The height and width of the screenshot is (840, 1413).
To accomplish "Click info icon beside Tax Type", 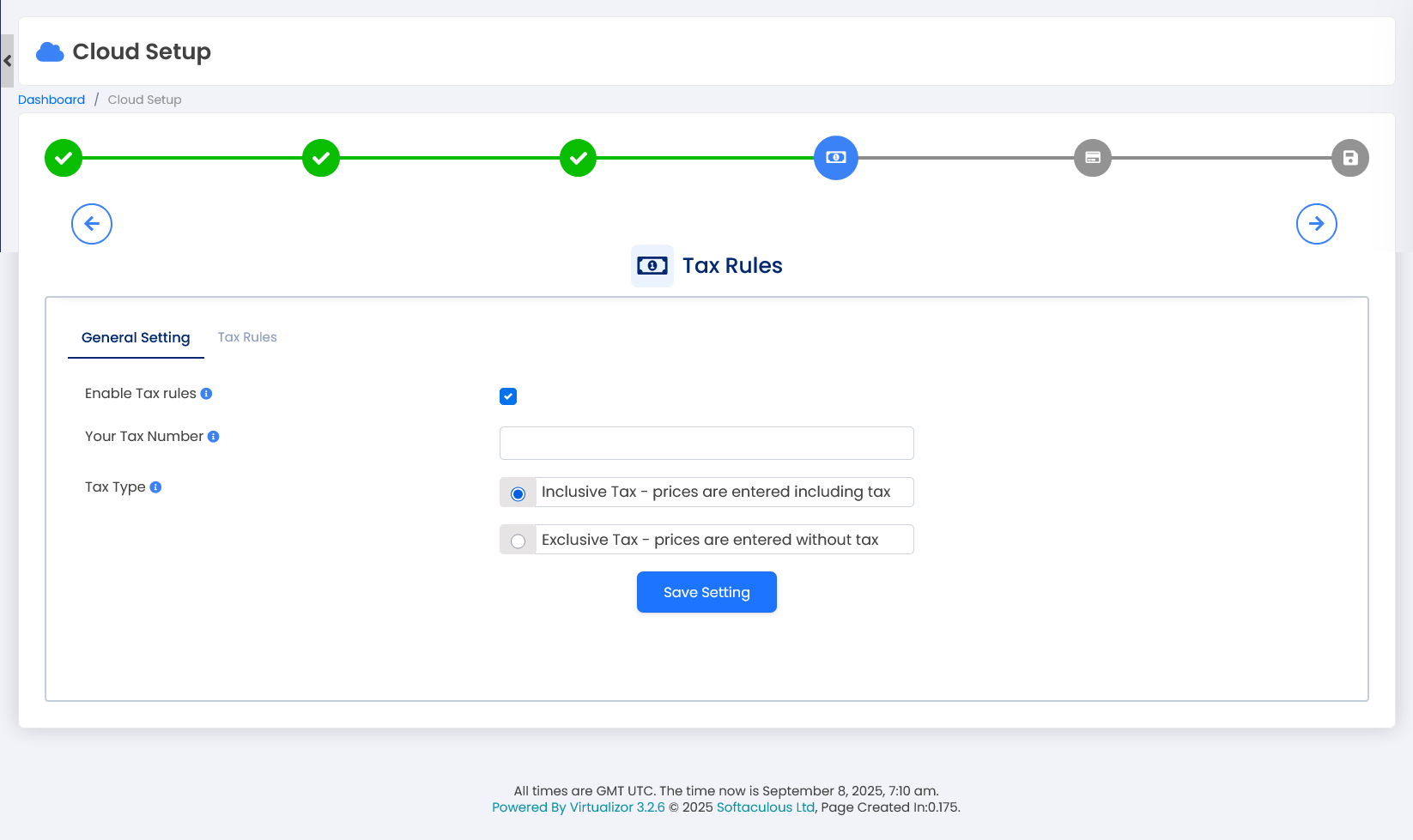I will 155,487.
